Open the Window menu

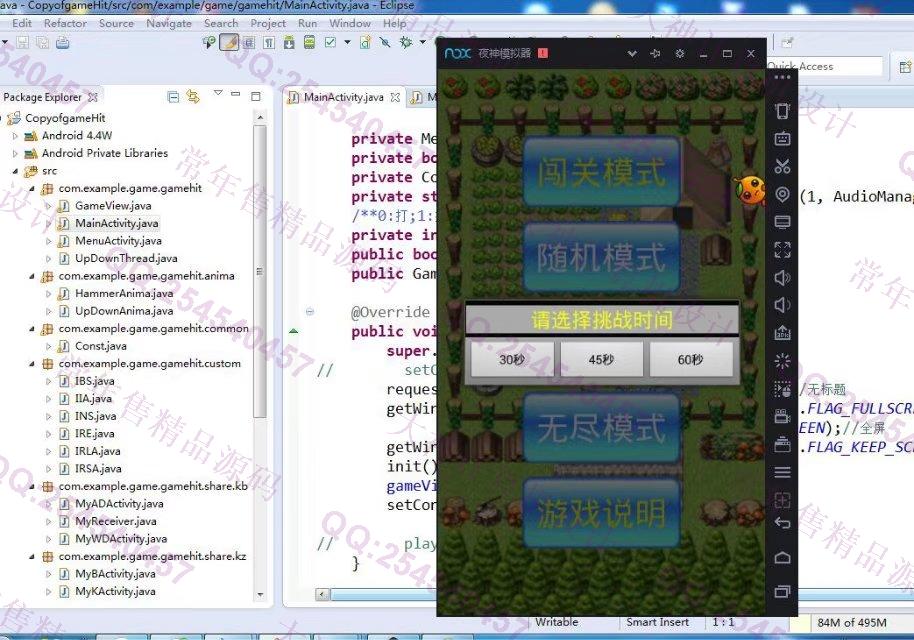coord(350,23)
